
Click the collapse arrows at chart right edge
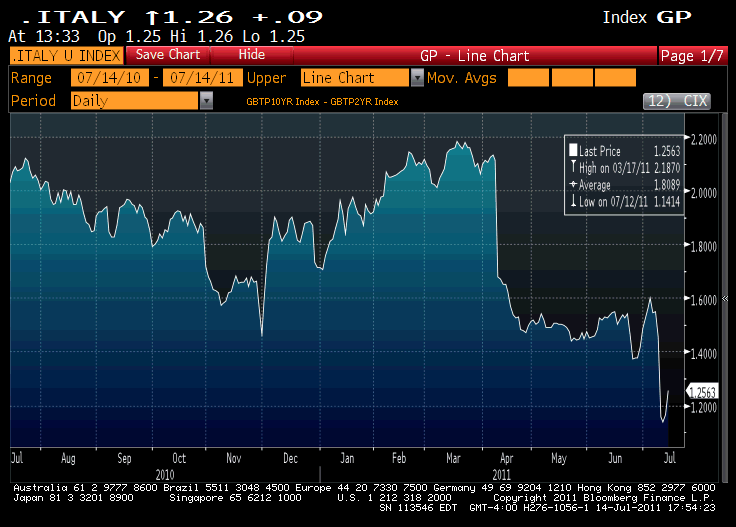[725, 298]
